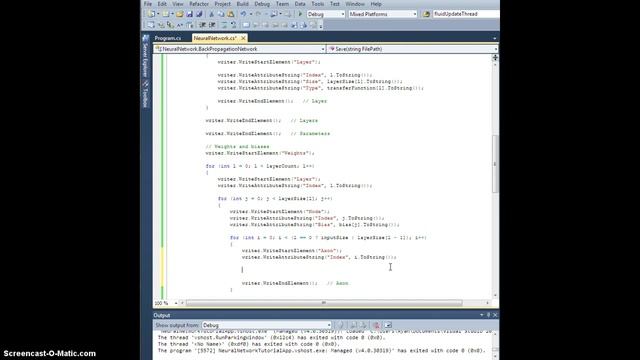Click the Increase Indent icon

tap(212, 25)
